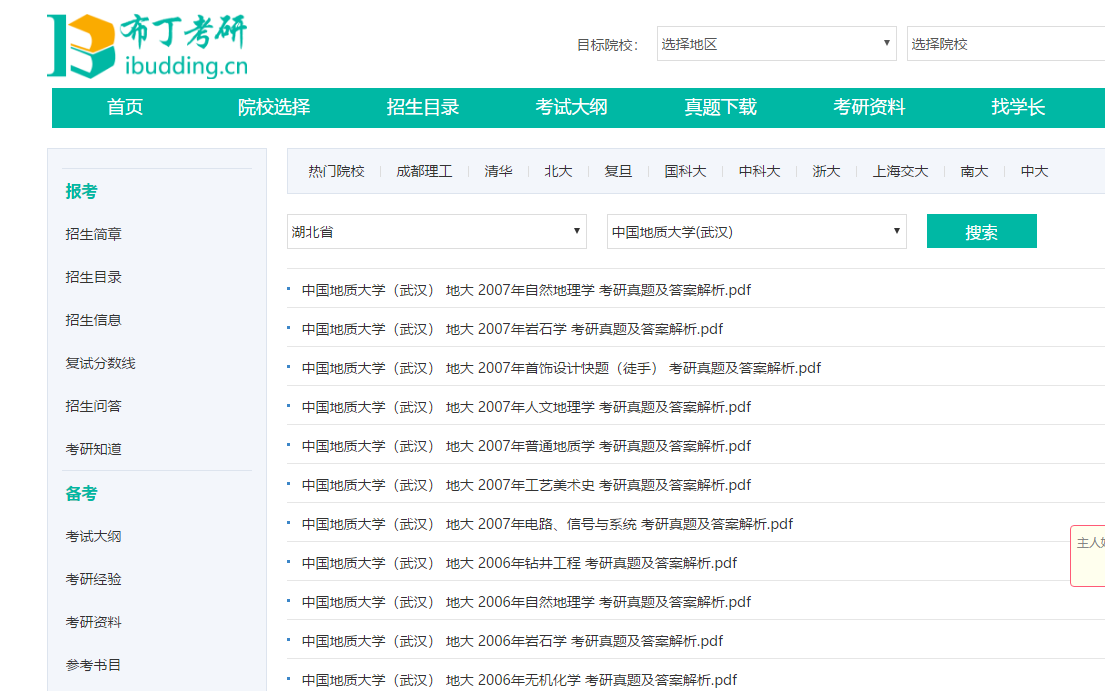Image resolution: width=1105 pixels, height=691 pixels.
Task: Open the 找学长 navigation tab
Action: tap(1018, 107)
